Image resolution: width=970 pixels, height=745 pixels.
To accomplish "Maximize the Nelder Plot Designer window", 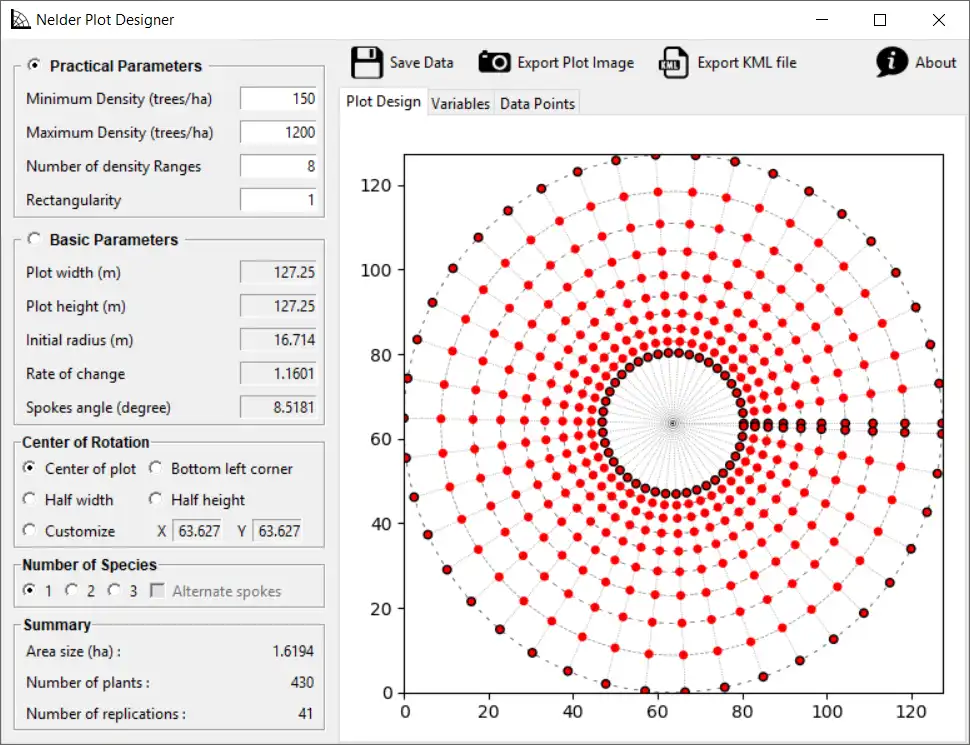I will tap(880, 20).
